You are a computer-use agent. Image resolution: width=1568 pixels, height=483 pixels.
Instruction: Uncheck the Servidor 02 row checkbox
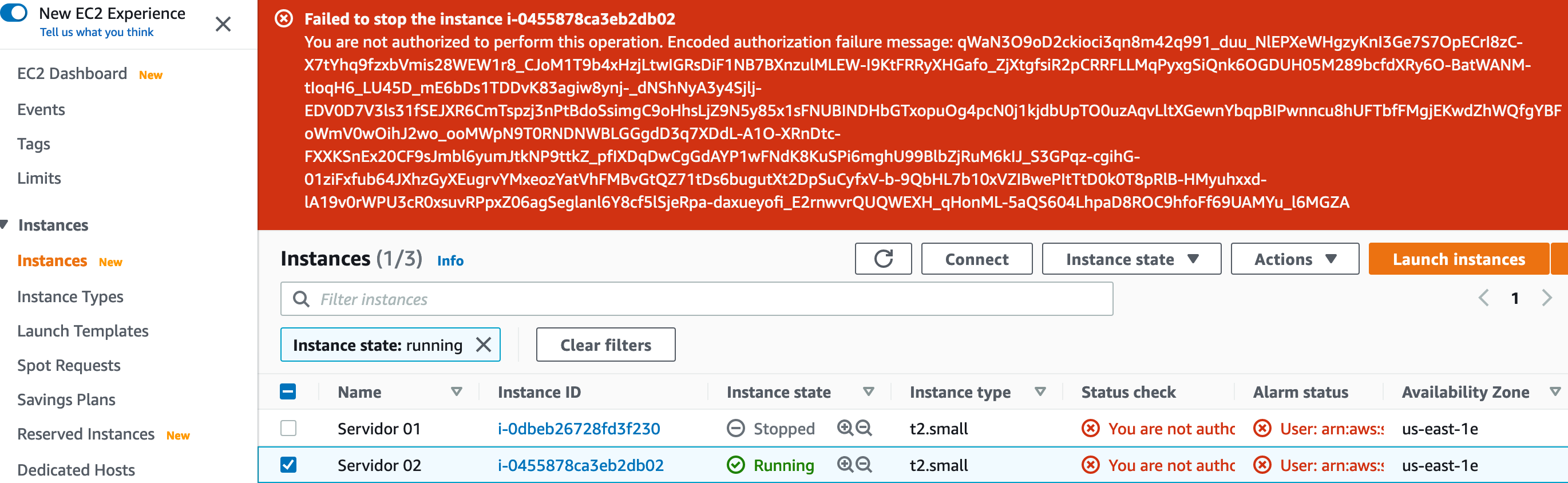(288, 465)
